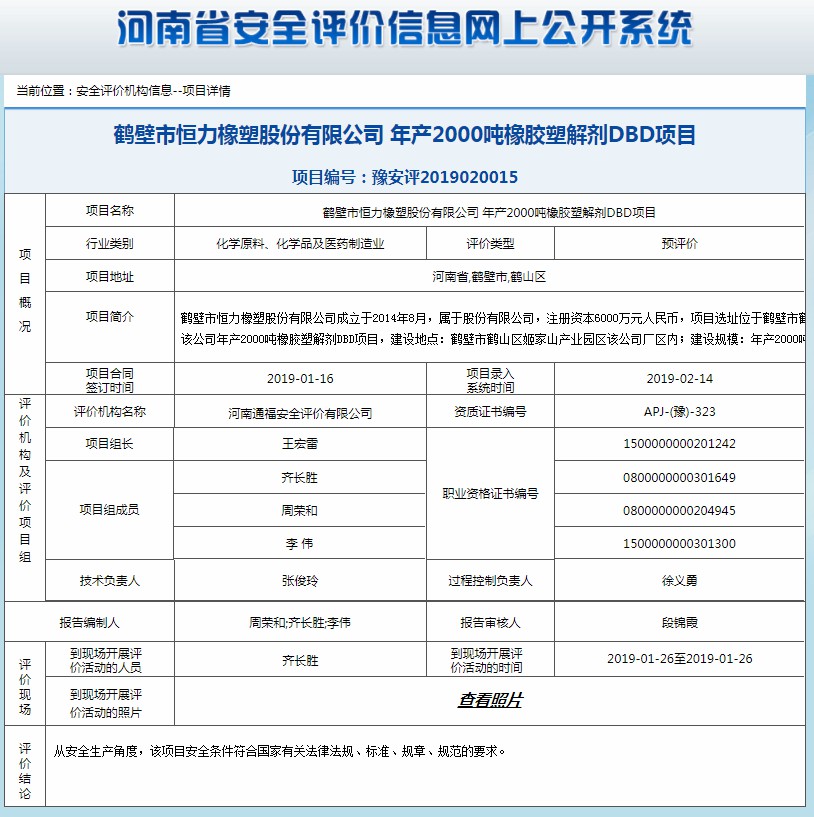Select the project name value in the table
This screenshot has width=814, height=817.
point(489,213)
